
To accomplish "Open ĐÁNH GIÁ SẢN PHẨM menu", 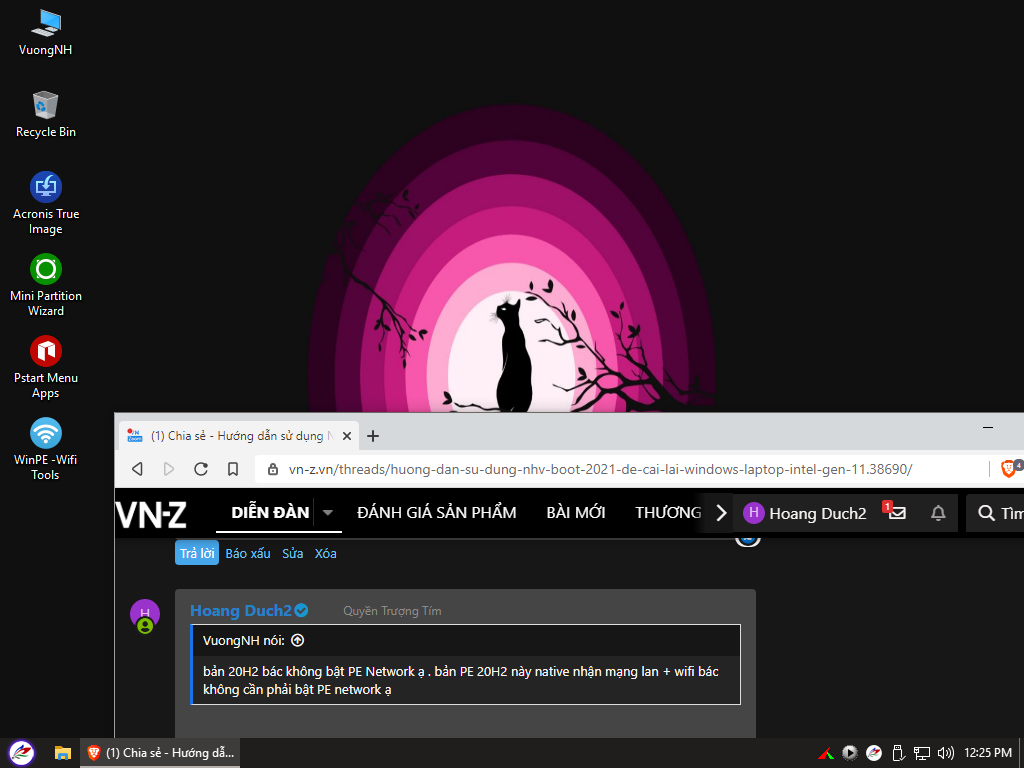I will [x=436, y=513].
